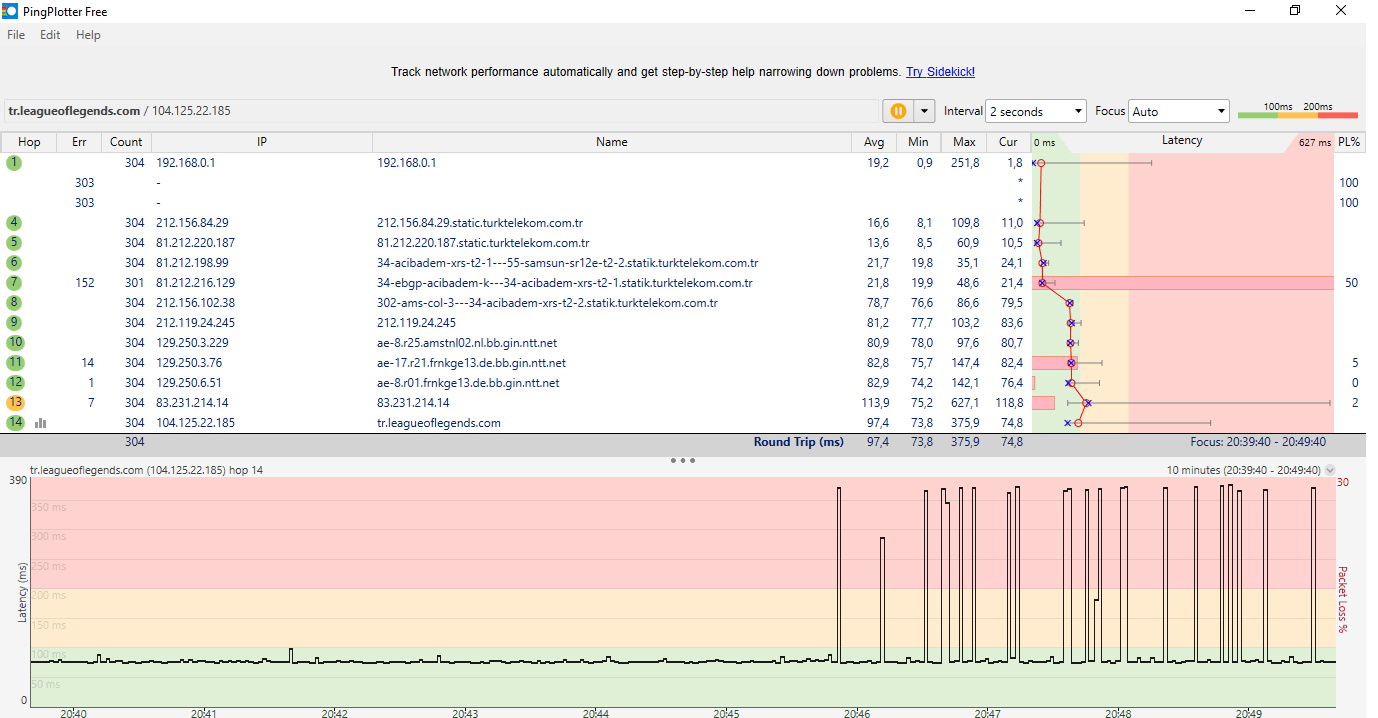The height and width of the screenshot is (718, 1378).
Task: Click the red packet loss bar on hop 7
Action: [1183, 283]
